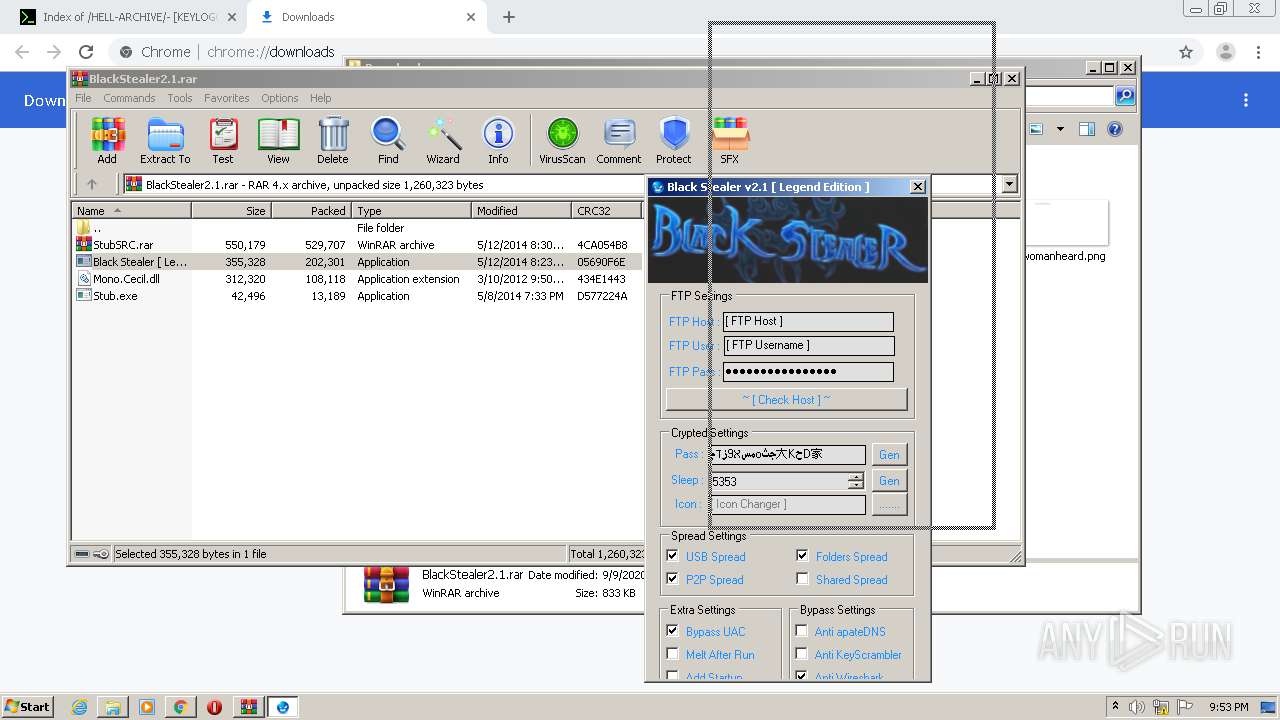This screenshot has height=720, width=1280.
Task: Click Opera icon in the taskbar
Action: tap(214, 707)
